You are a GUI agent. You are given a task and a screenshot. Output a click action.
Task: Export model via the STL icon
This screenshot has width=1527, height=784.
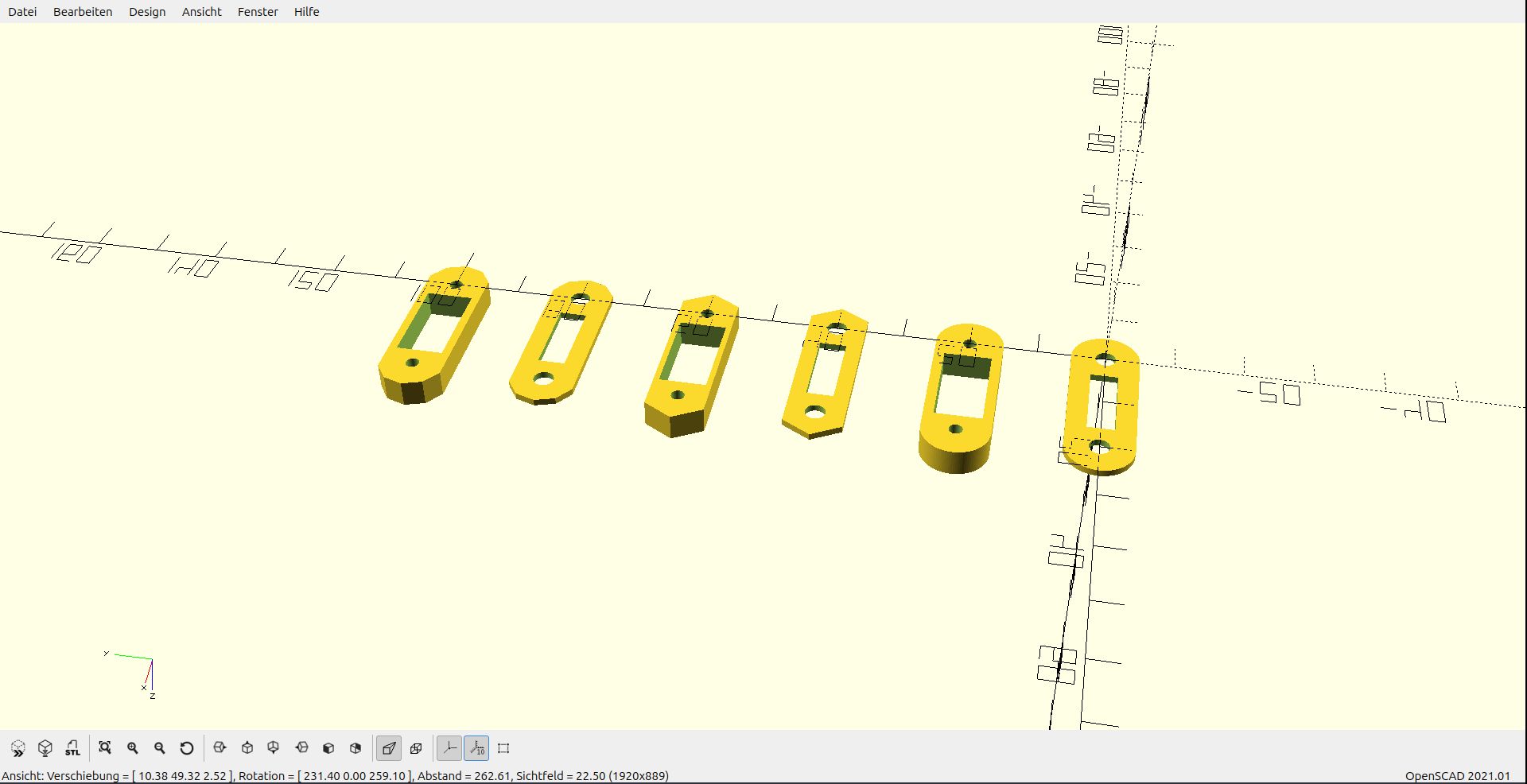click(x=72, y=748)
